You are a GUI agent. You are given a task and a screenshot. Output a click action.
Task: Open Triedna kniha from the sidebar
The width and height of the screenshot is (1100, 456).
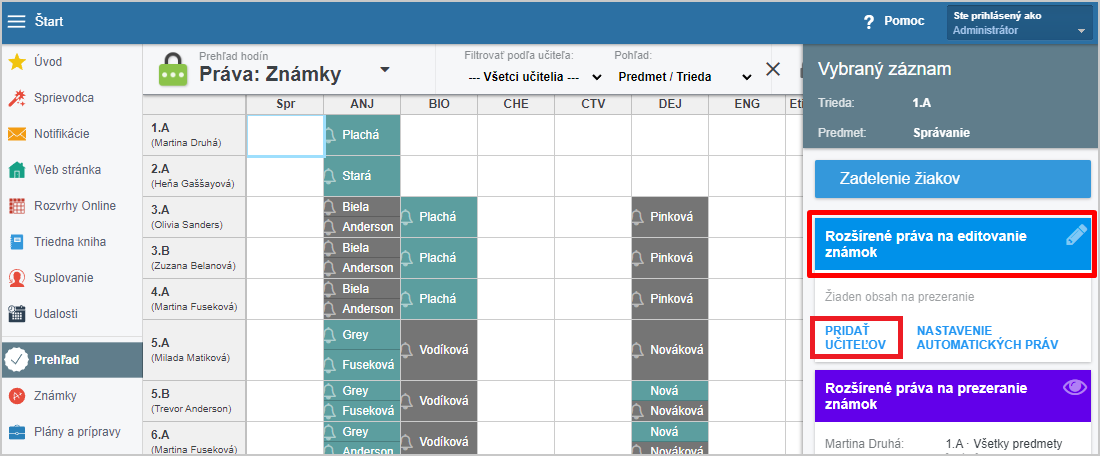pos(69,242)
